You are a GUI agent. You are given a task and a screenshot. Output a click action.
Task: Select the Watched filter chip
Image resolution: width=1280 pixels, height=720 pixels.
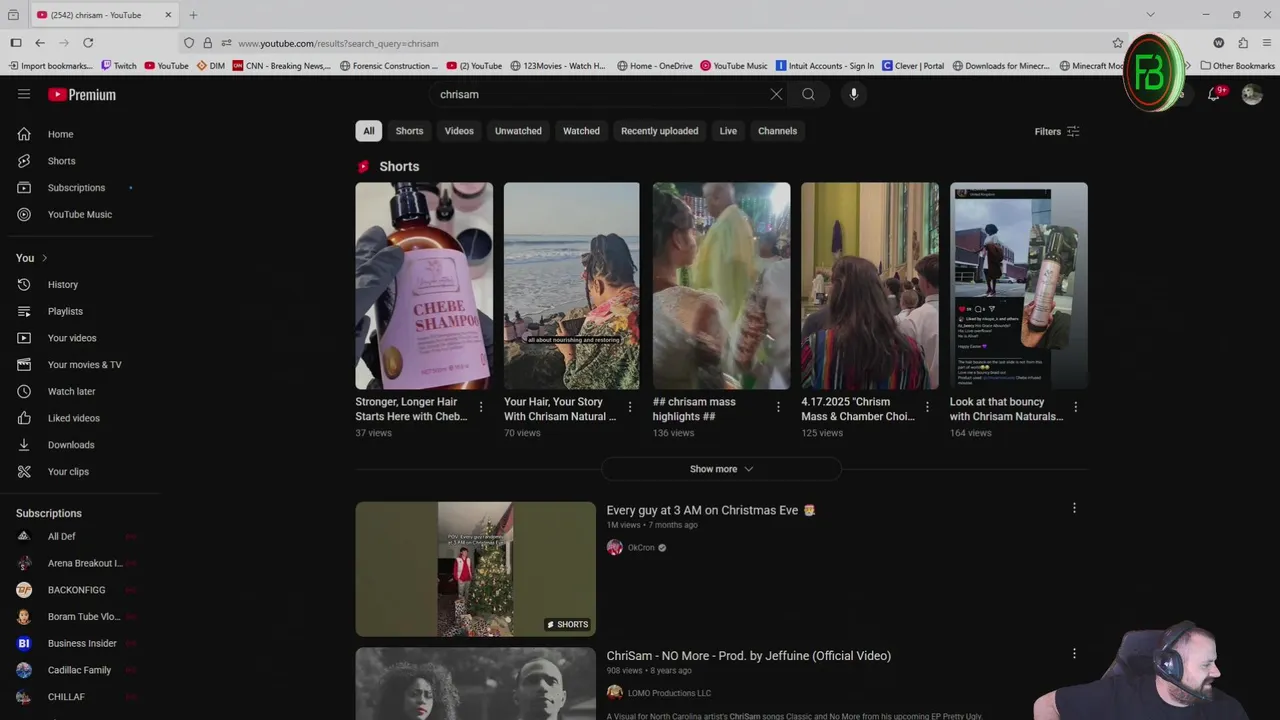coord(581,131)
